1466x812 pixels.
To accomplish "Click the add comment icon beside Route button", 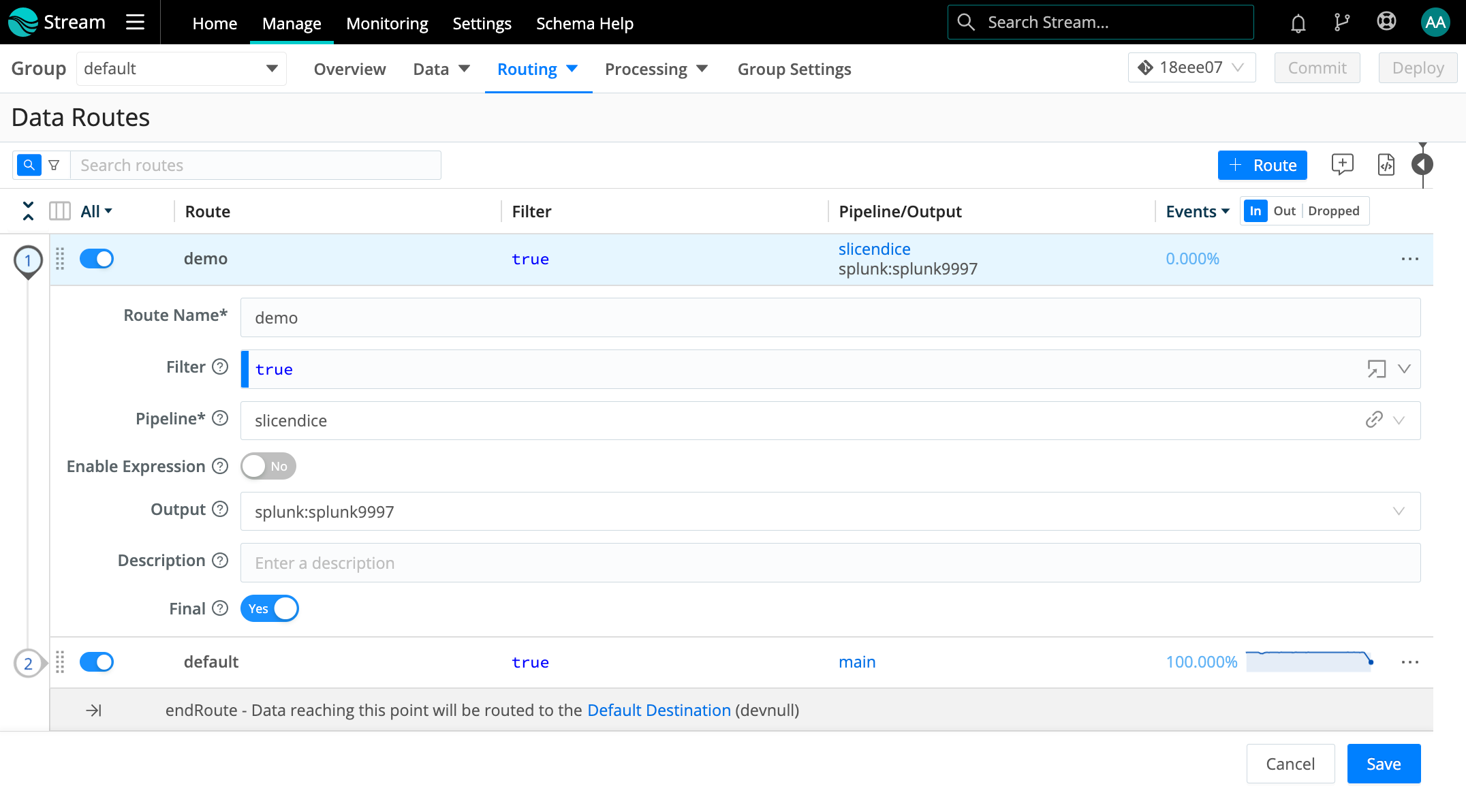I will (1342, 165).
